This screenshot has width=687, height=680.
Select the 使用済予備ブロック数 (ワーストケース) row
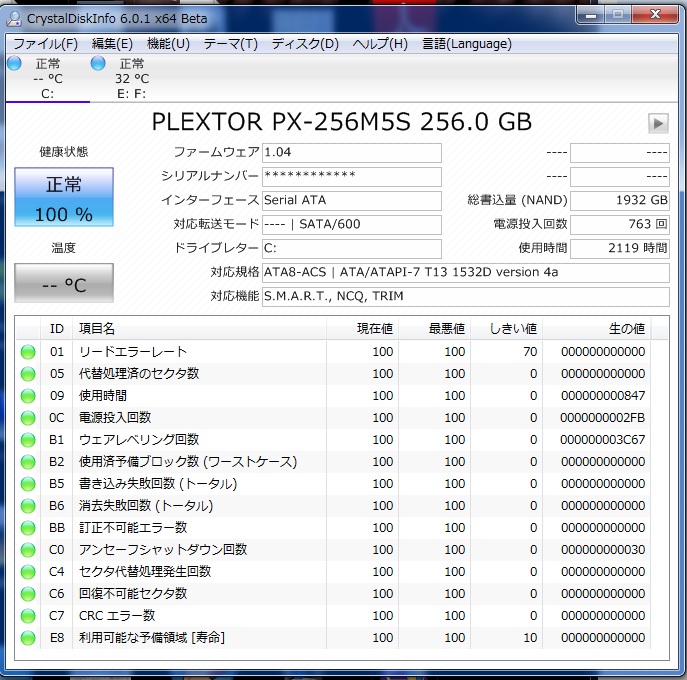(x=333, y=462)
